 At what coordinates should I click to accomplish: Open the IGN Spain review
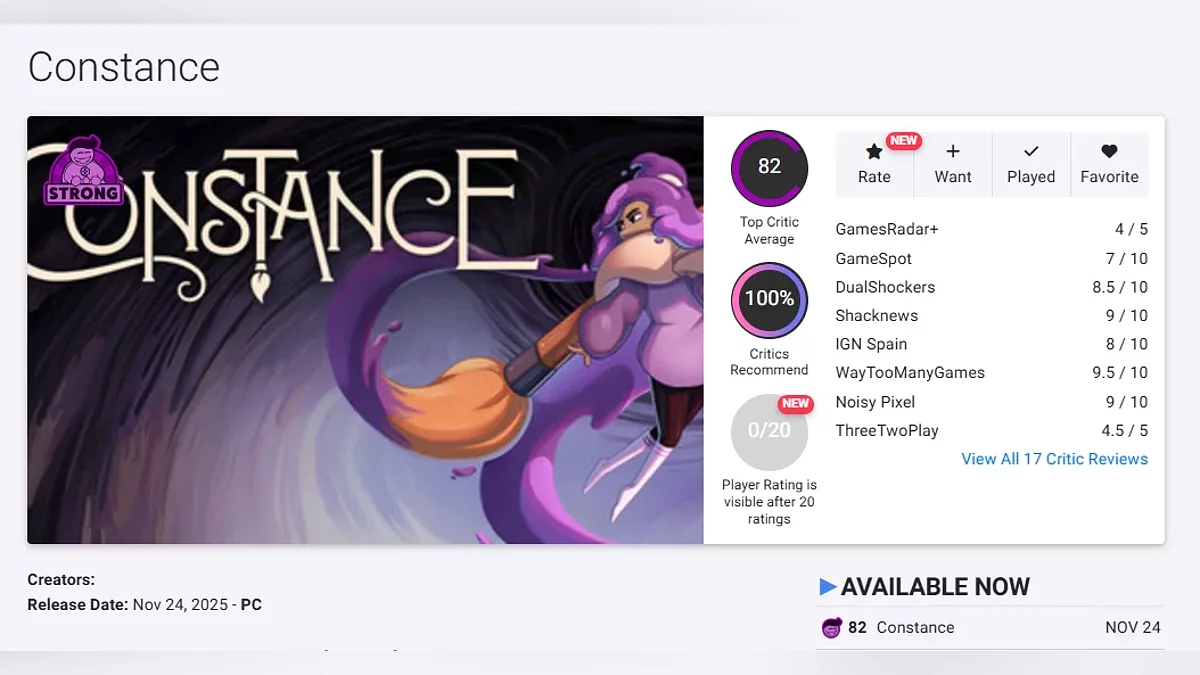(x=992, y=344)
